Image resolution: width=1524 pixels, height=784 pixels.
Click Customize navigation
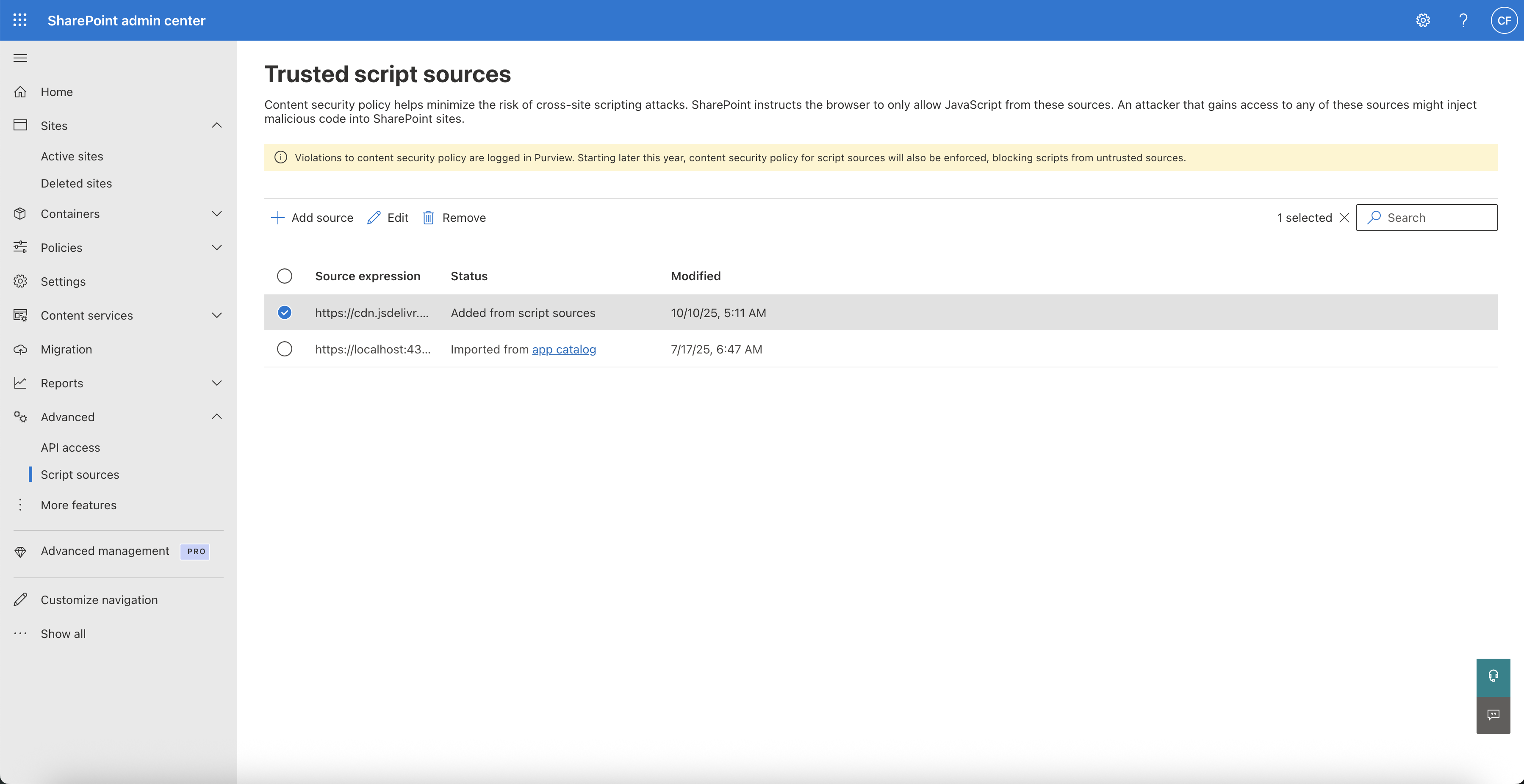coord(100,599)
